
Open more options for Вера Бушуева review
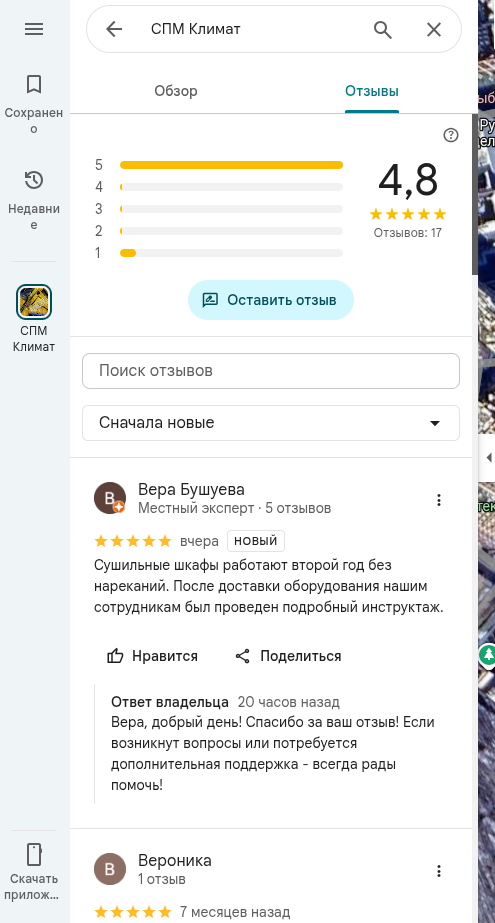click(x=438, y=500)
